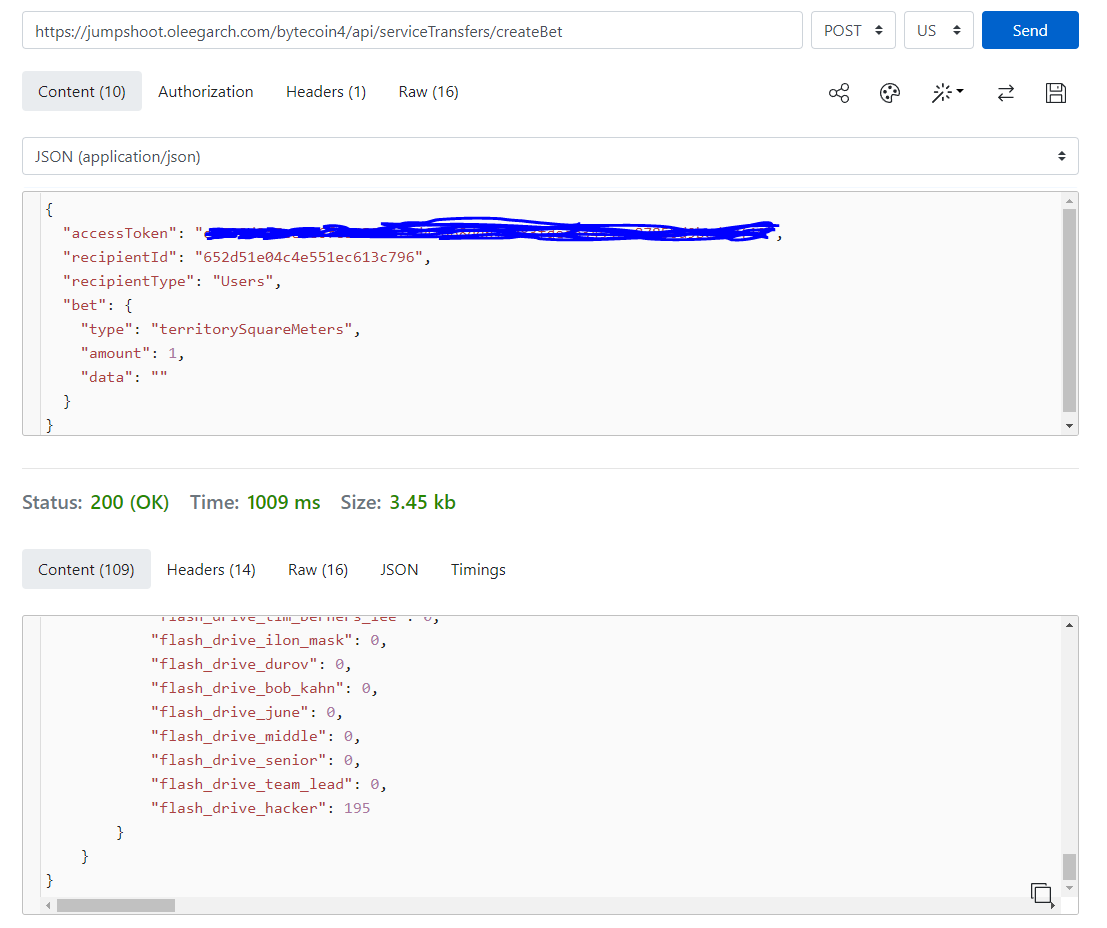The width and height of the screenshot is (1107, 928).
Task: Select the request Content (10) tab
Action: (82, 91)
